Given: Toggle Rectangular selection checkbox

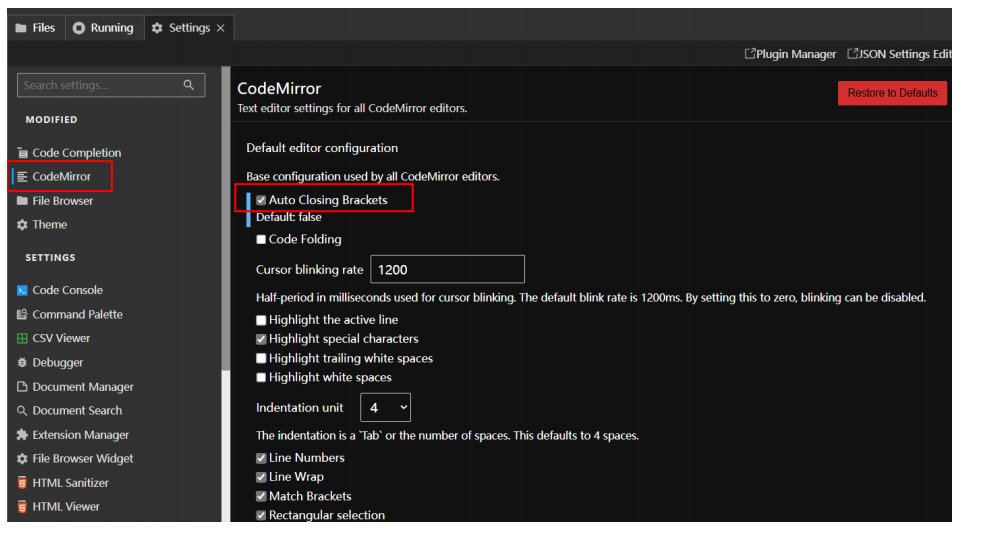Looking at the screenshot, I should tap(261, 515).
